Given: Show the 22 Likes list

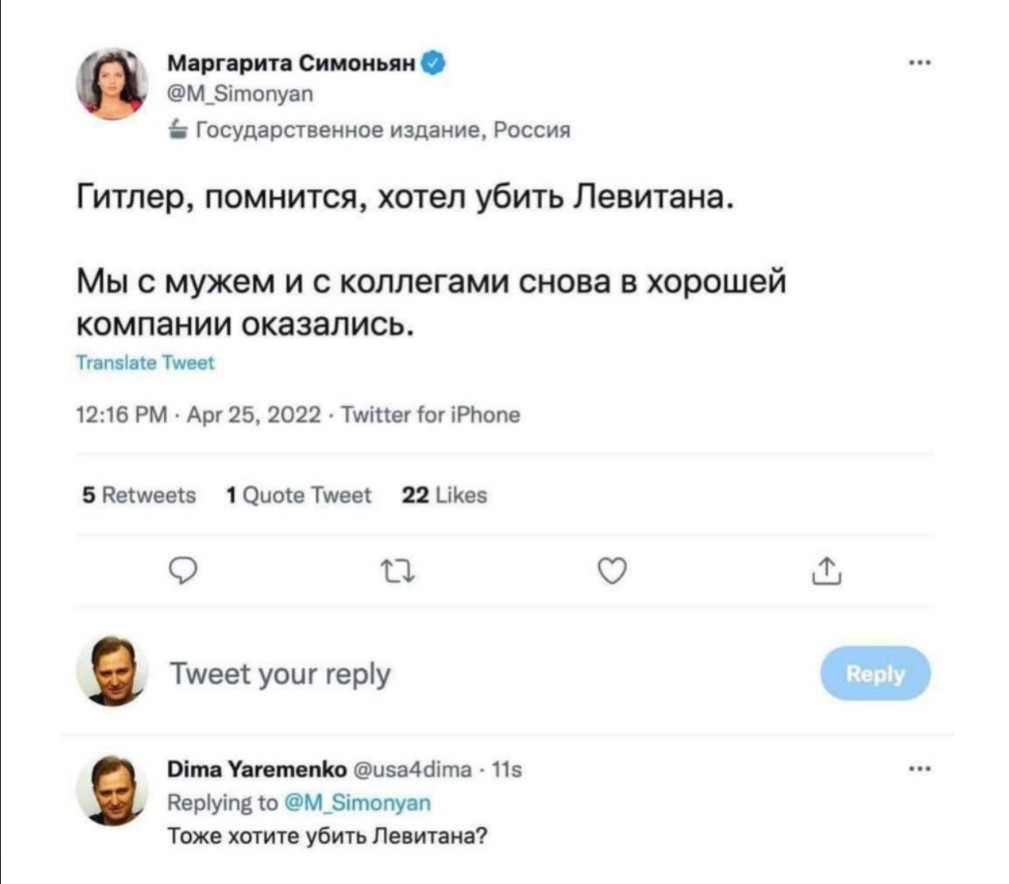Looking at the screenshot, I should click(444, 495).
